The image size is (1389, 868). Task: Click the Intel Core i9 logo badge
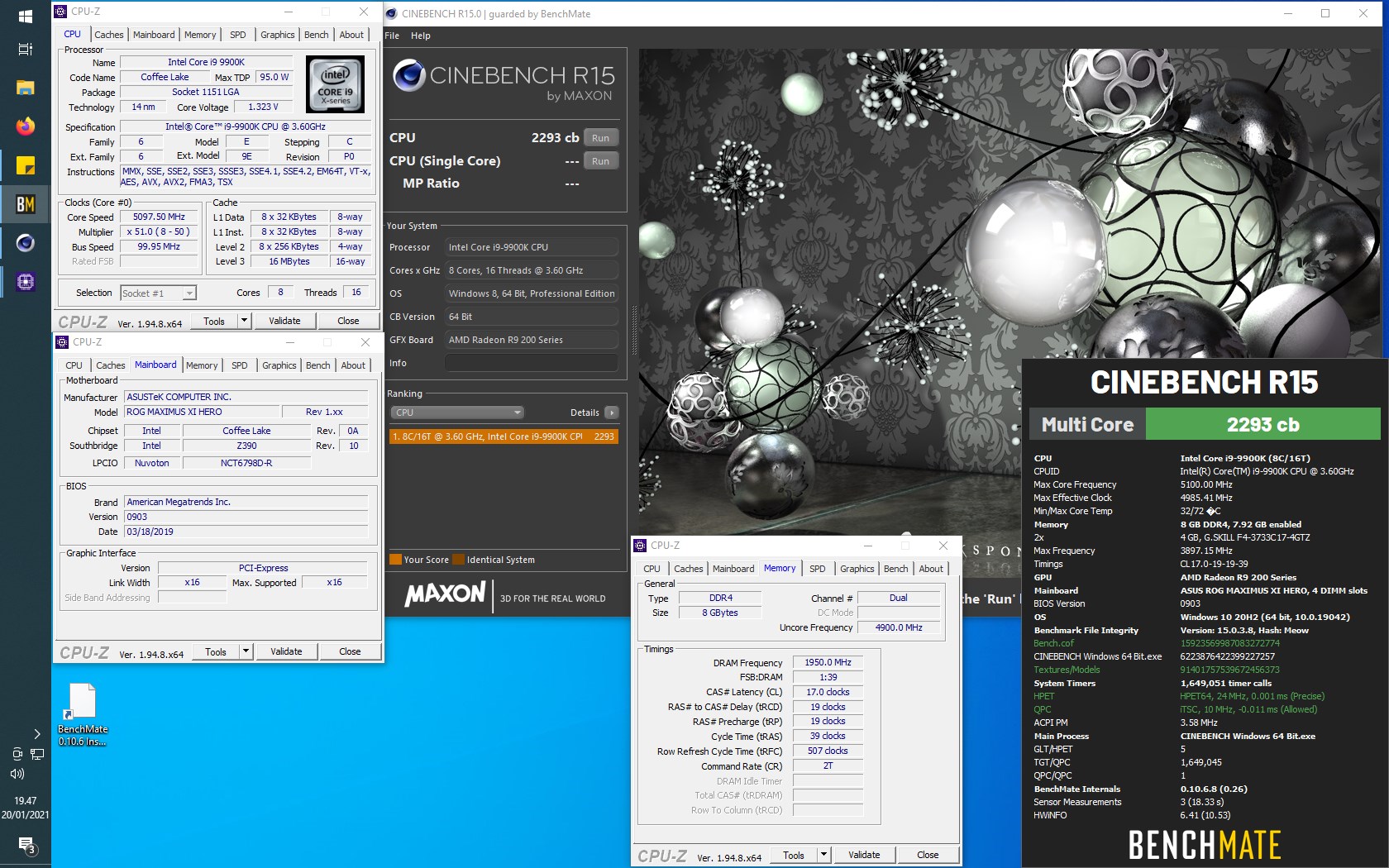click(335, 84)
